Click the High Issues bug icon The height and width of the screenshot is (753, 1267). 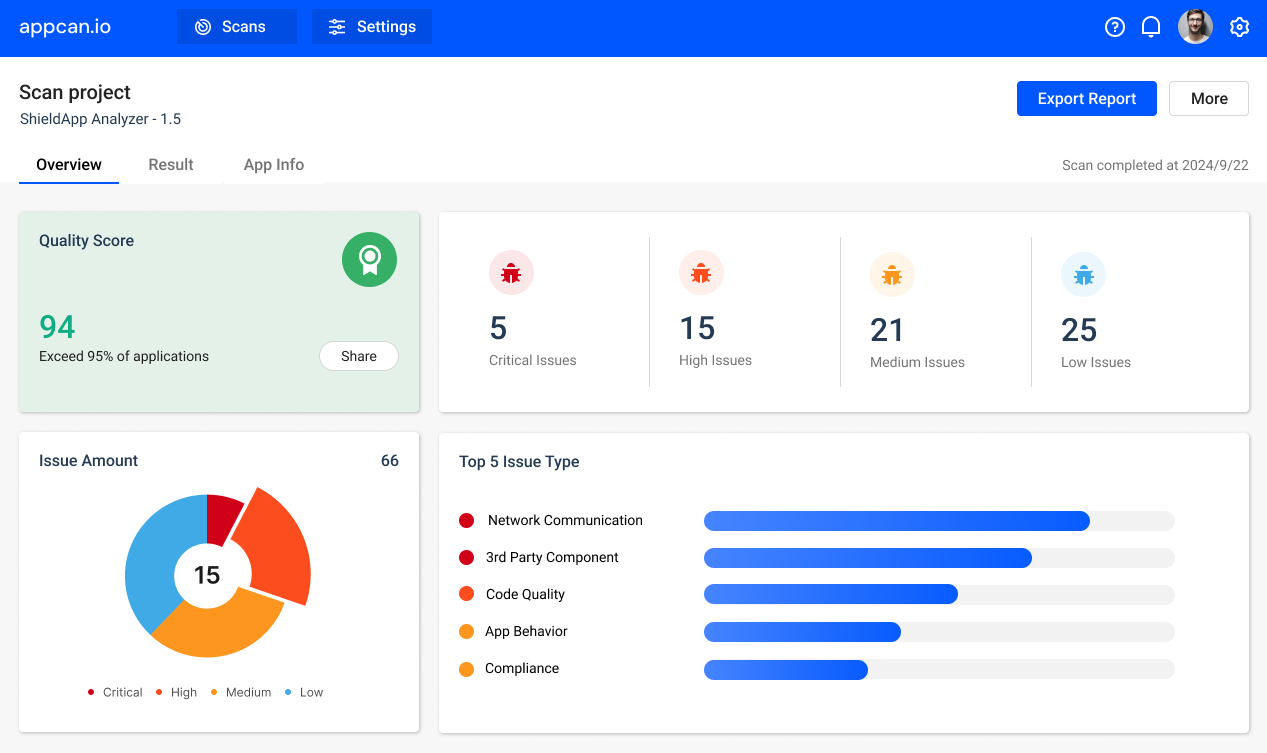701,272
